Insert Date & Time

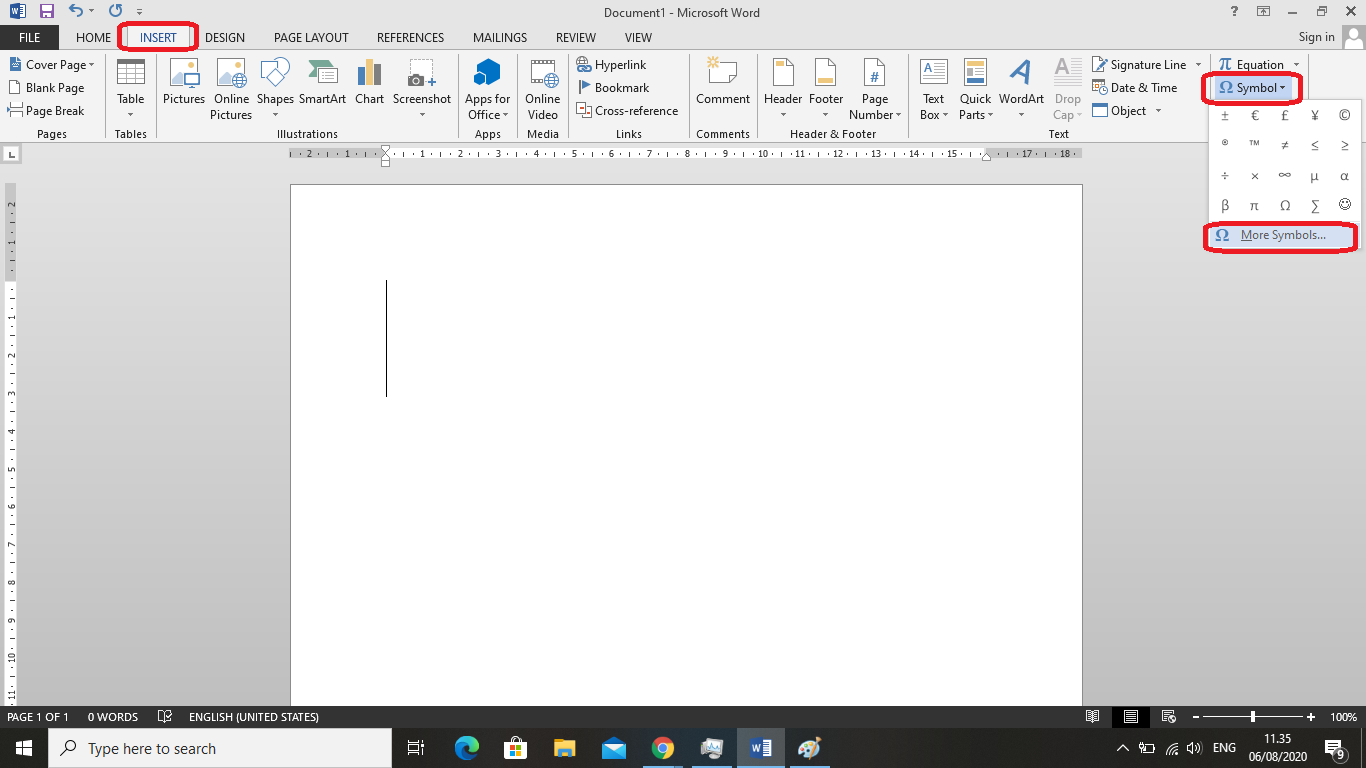pyautogui.click(x=1135, y=88)
